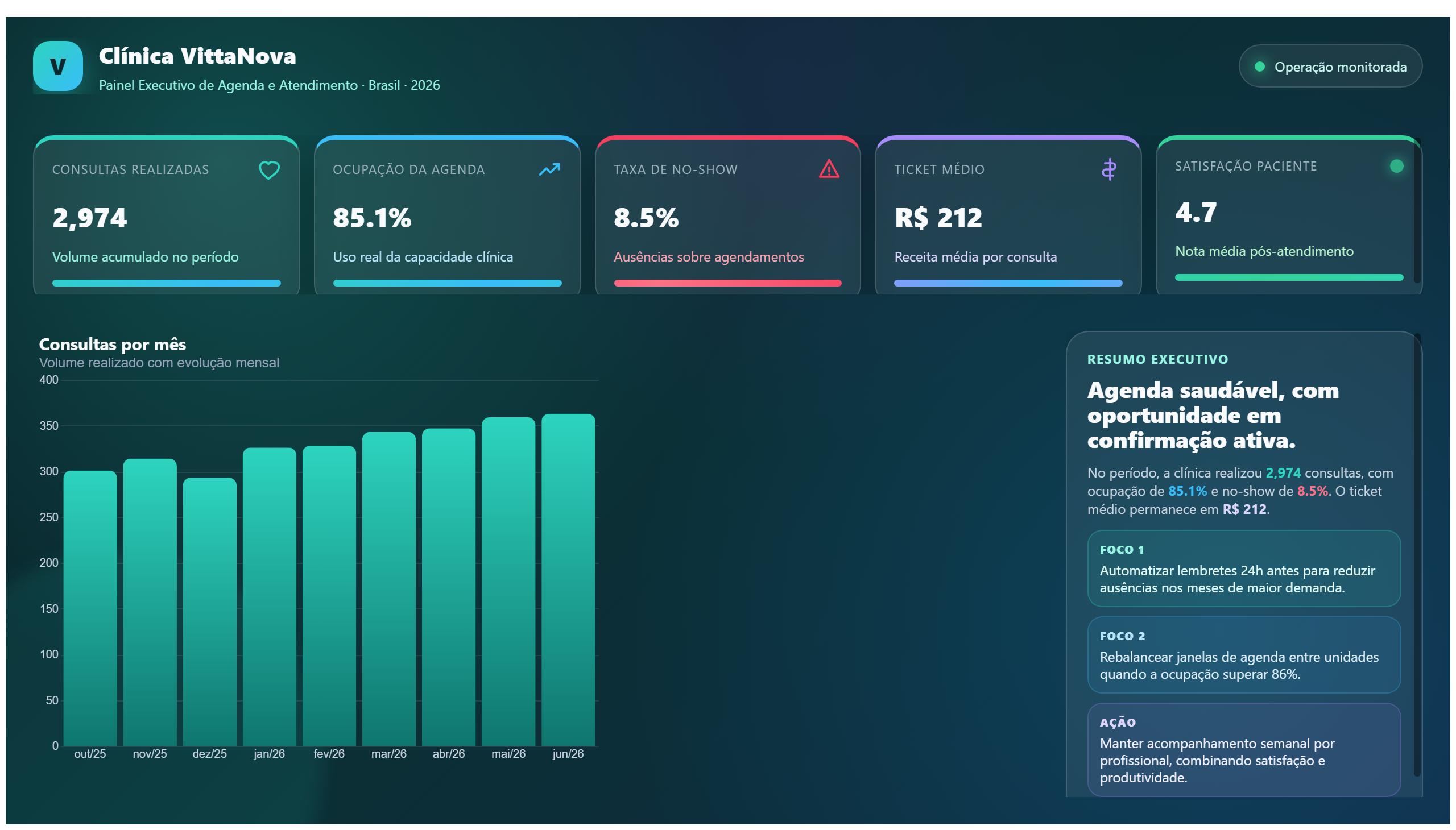Click the green status dot beside Operação monitorada

(1259, 67)
